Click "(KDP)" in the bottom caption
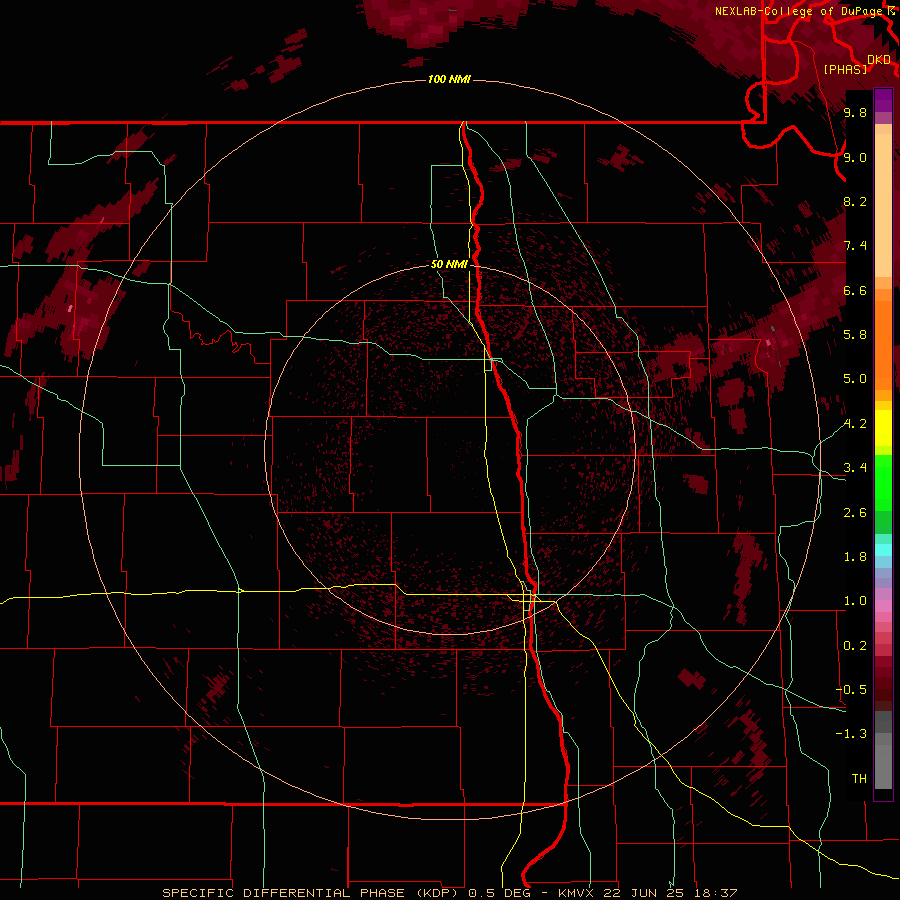Screen dimensions: 900x900 [x=439, y=893]
